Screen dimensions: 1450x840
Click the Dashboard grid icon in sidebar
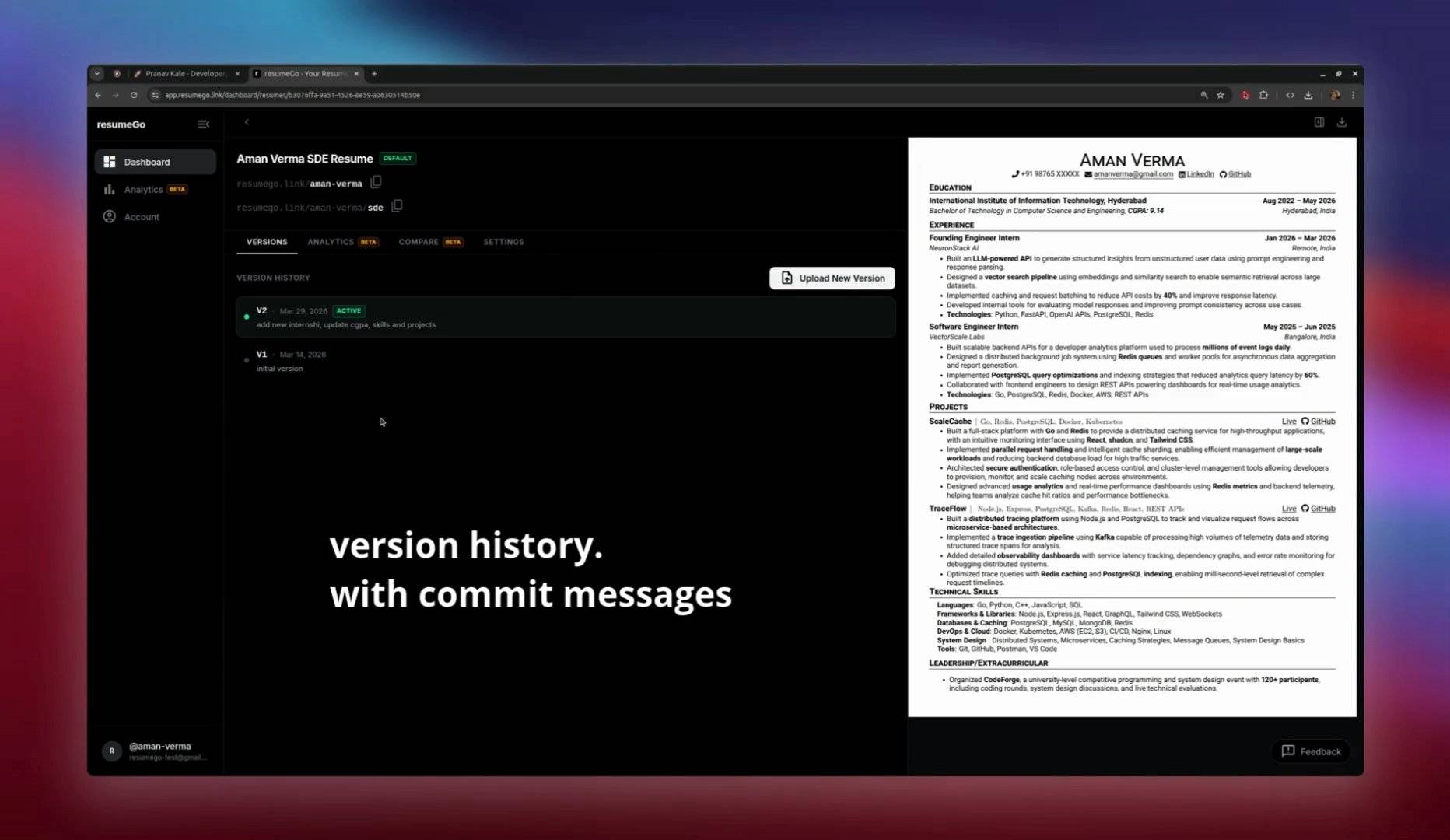110,162
